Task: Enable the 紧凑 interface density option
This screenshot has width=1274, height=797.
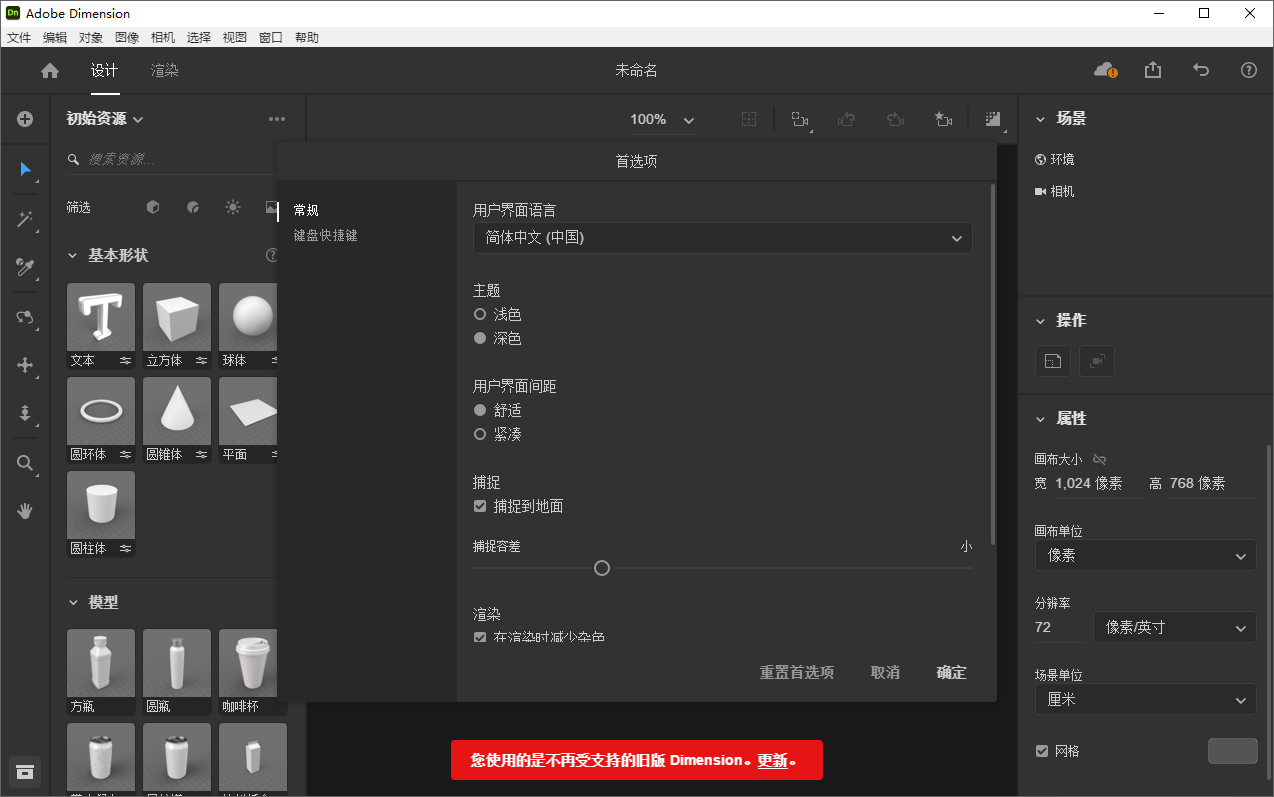Action: tap(481, 433)
